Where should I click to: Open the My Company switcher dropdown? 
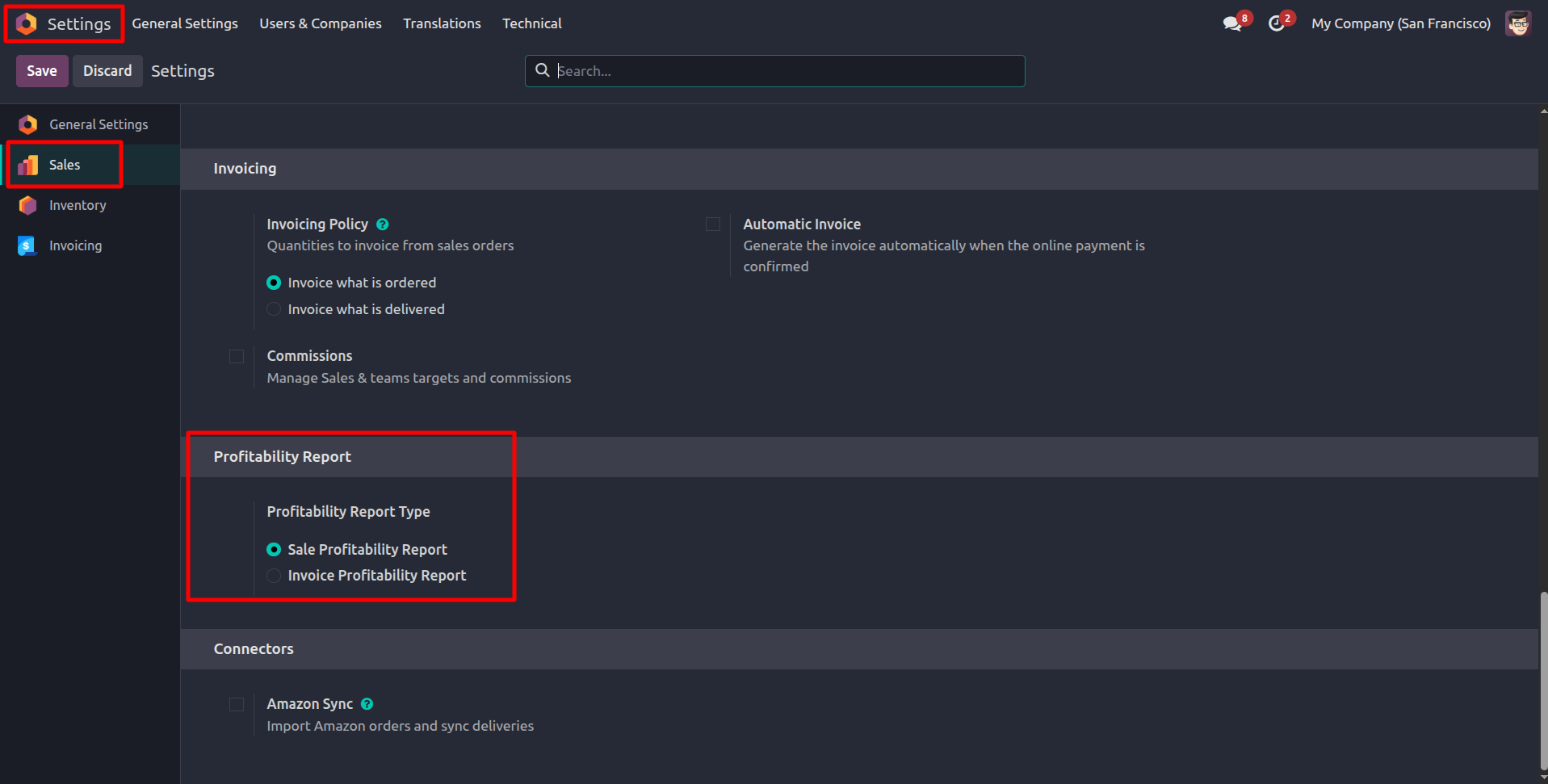pos(1400,23)
